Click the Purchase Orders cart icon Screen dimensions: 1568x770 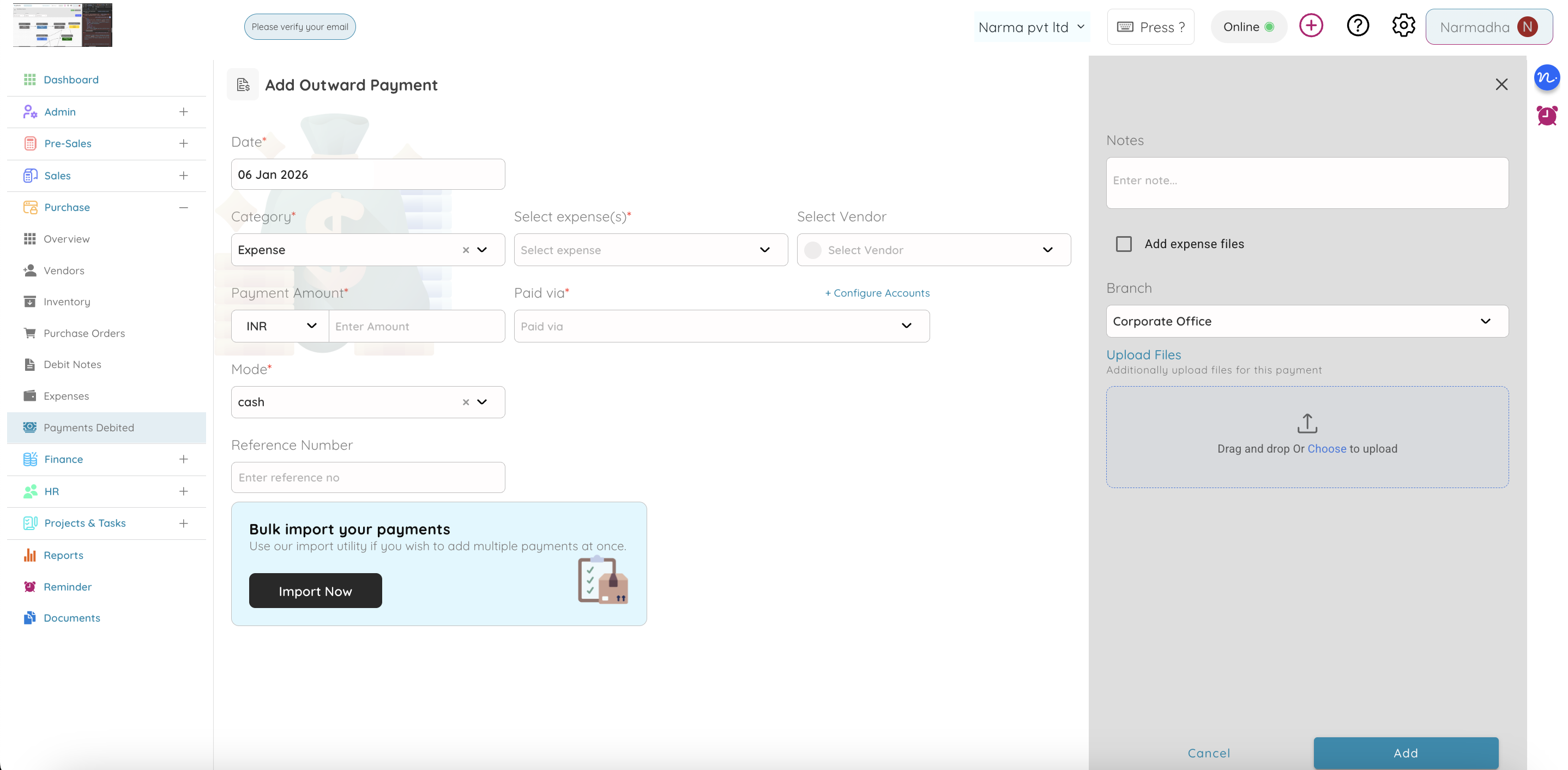point(30,333)
